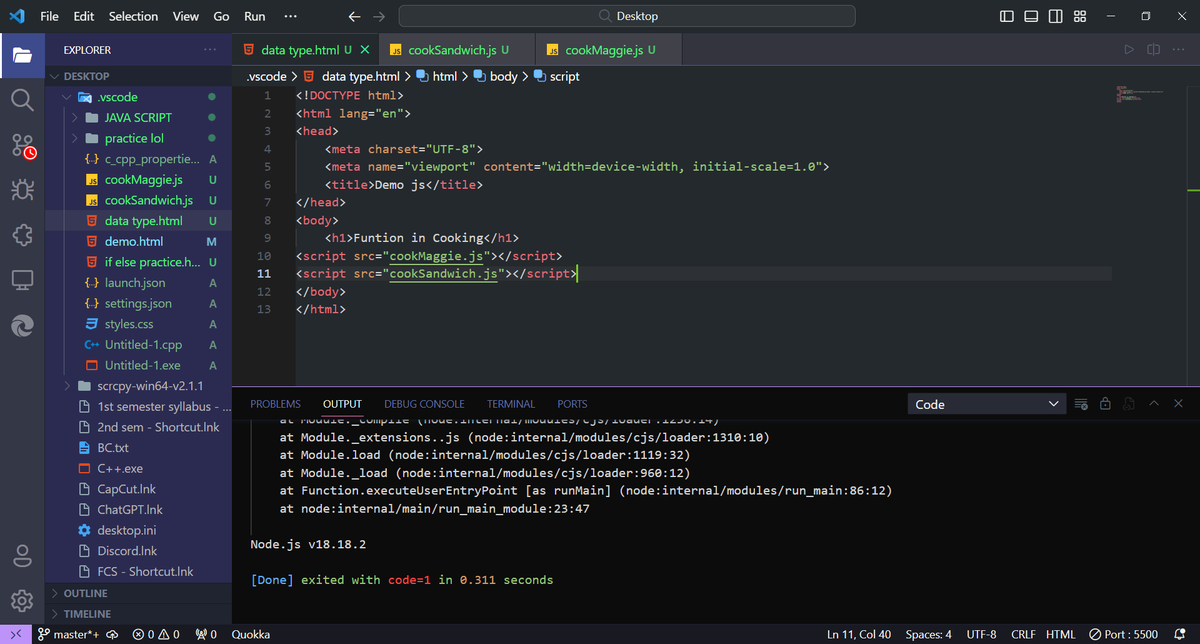Open the Edit menu
Viewport: 1200px width, 644px height.
[x=84, y=16]
